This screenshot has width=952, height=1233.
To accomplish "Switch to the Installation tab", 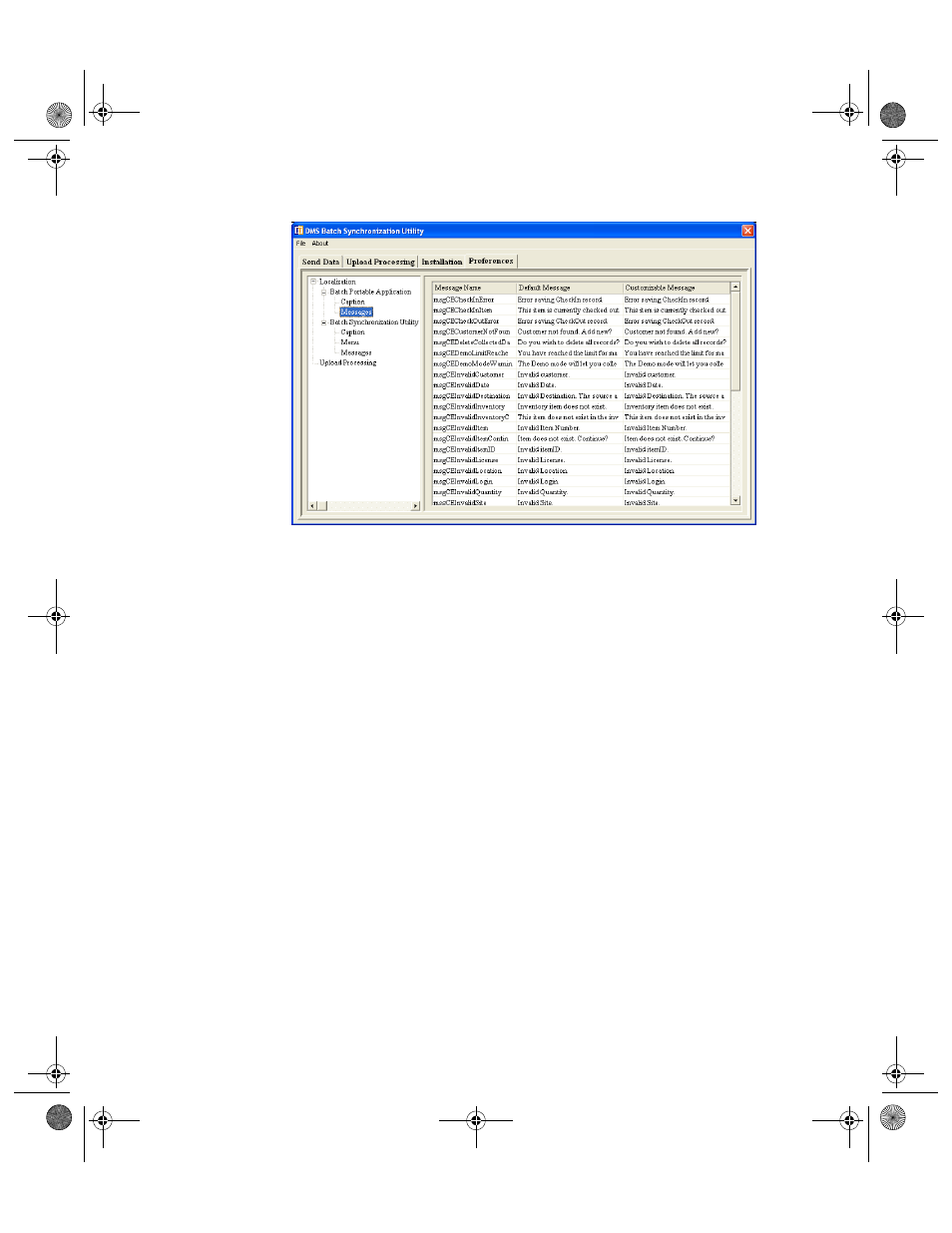I will [441, 262].
